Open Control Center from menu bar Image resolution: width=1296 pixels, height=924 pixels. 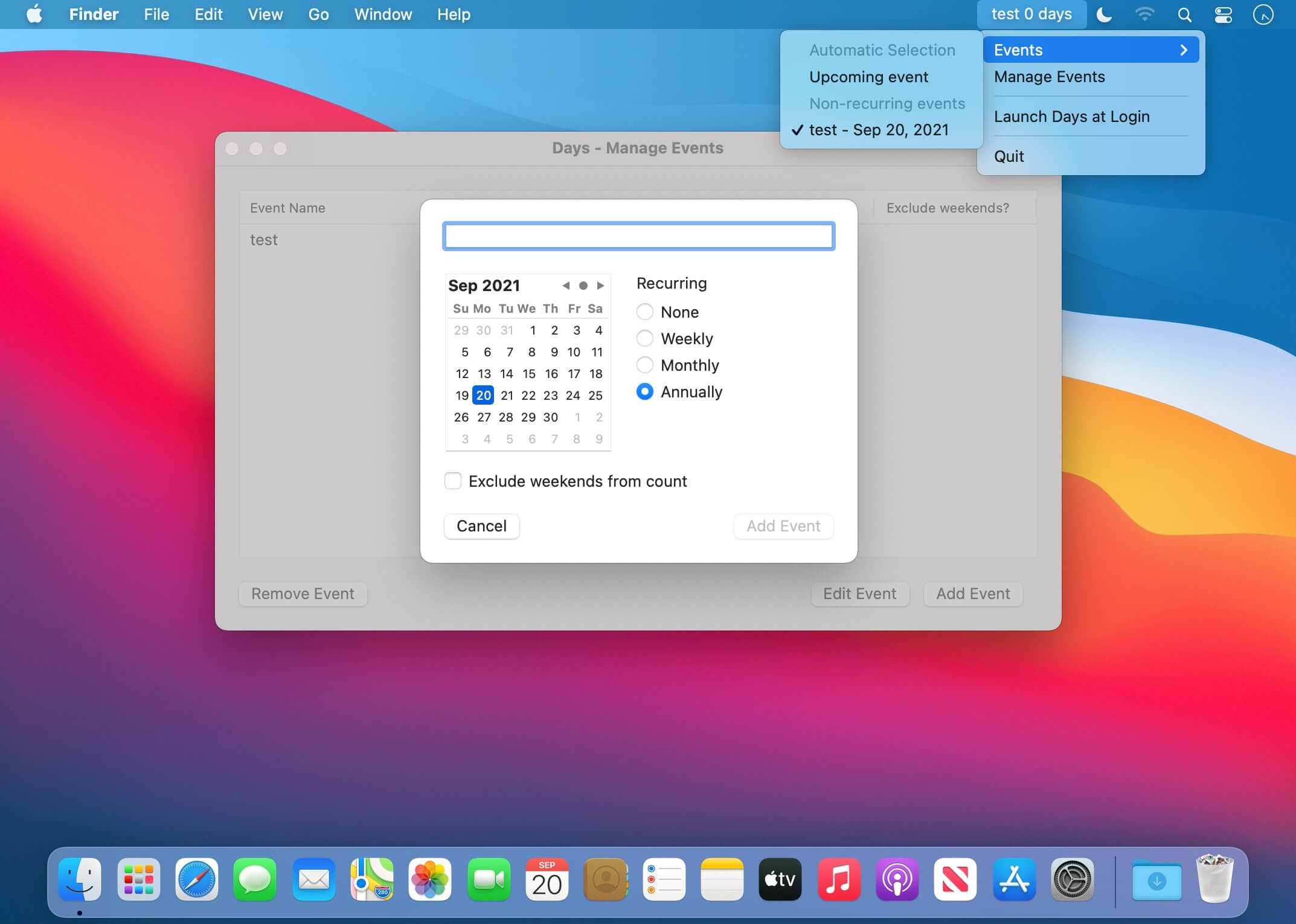click(1223, 14)
